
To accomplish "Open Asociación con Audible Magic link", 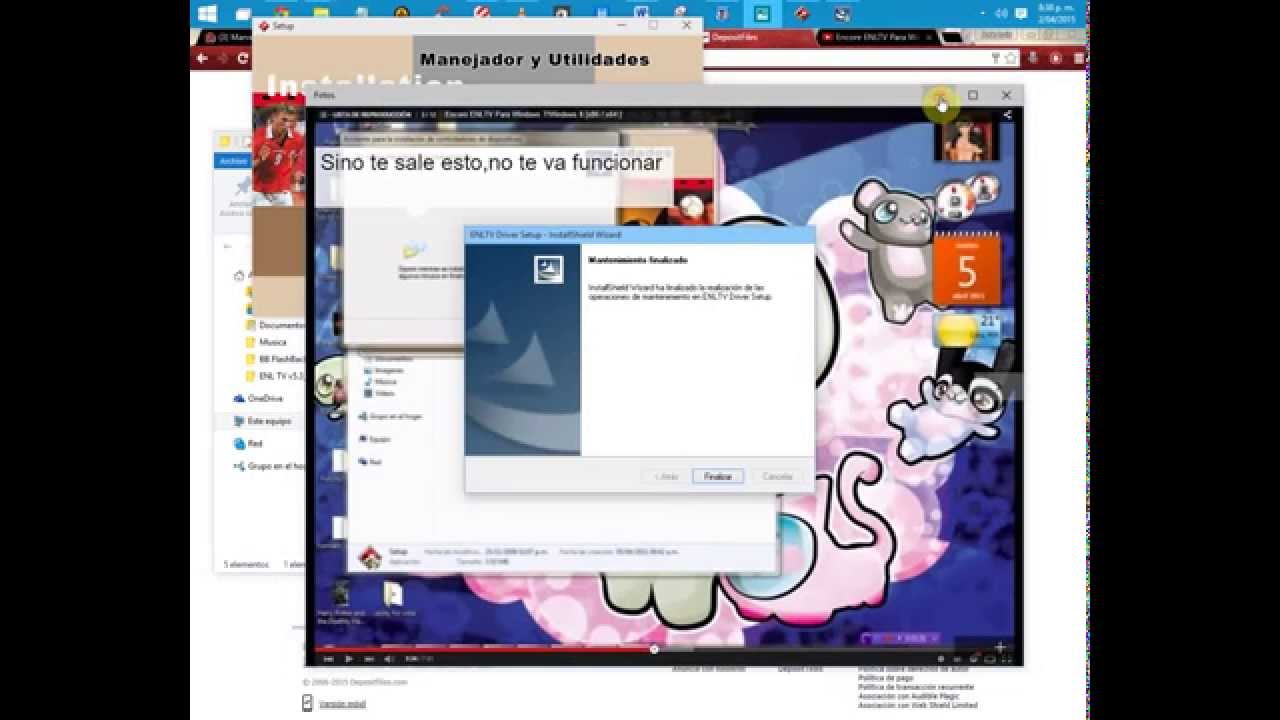I will [x=908, y=696].
